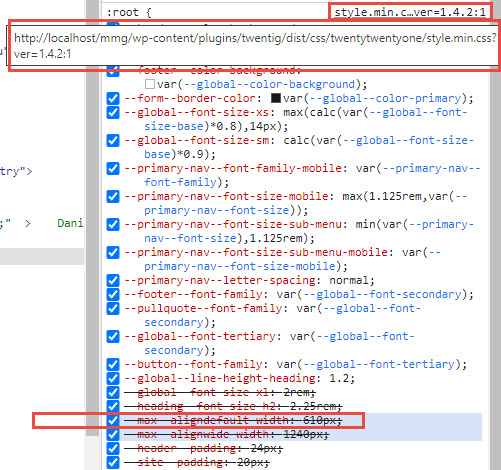
Task: Uncheck the --pullquote--font-family checkbox
Action: [x=113, y=308]
